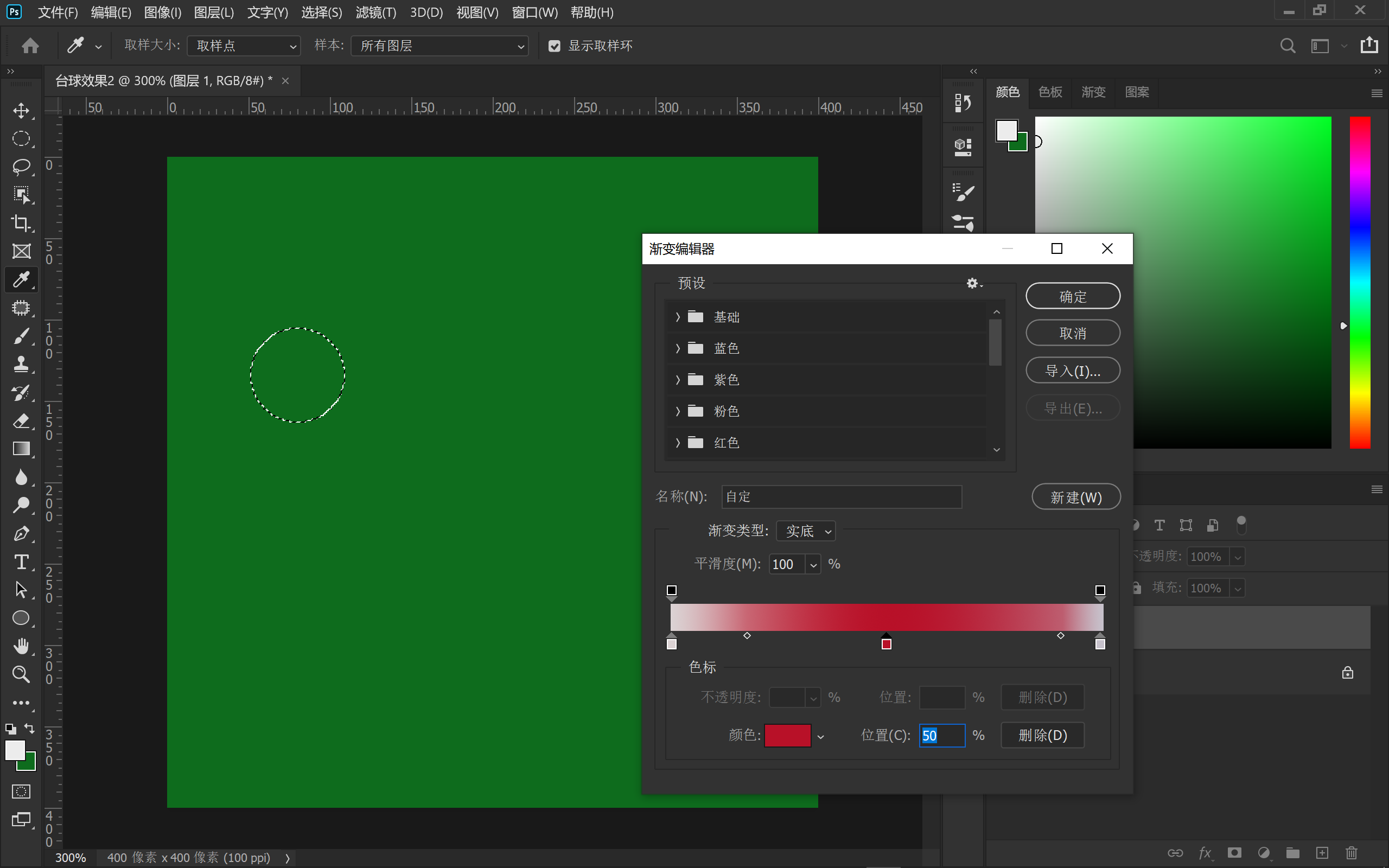Swap foreground and background colors
Screen dimensions: 1389x868
point(29,729)
